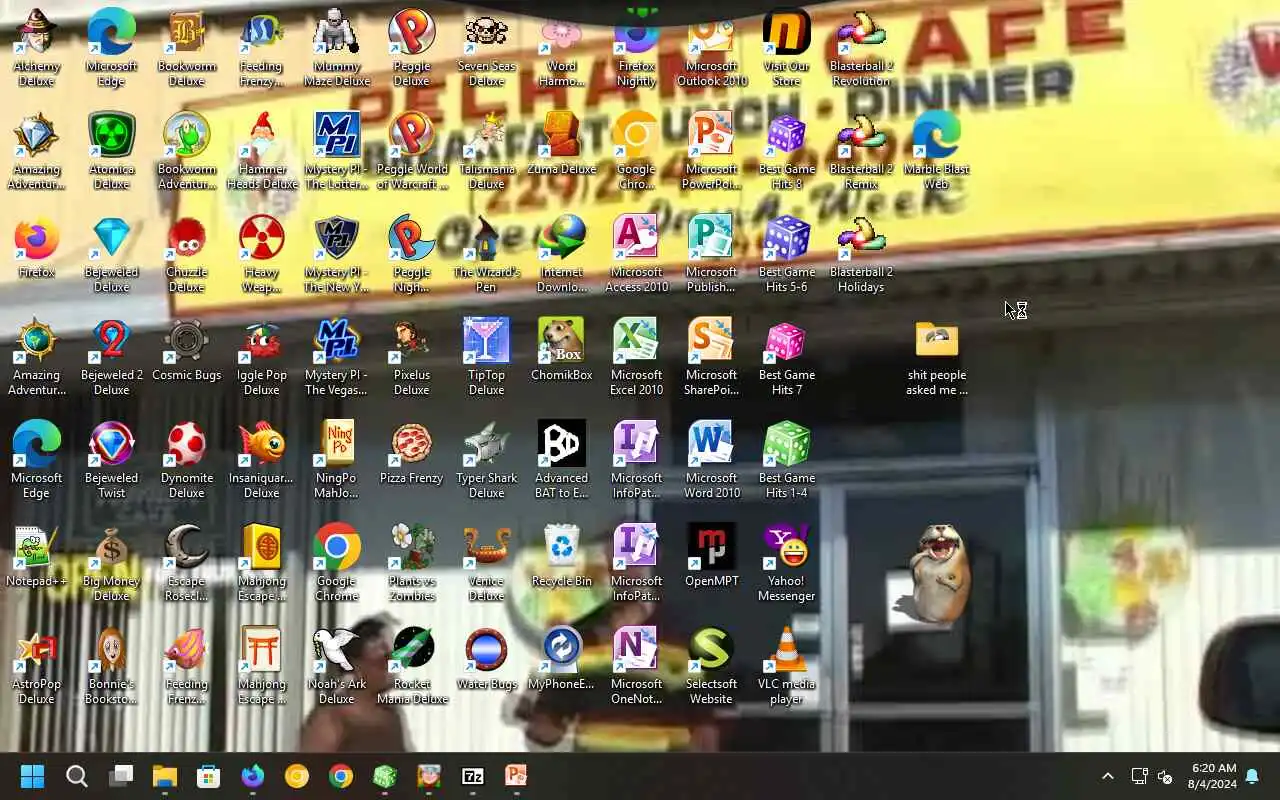Open Blasterball 2 Revolution shortcut
1280x800 pixels.
[862, 48]
